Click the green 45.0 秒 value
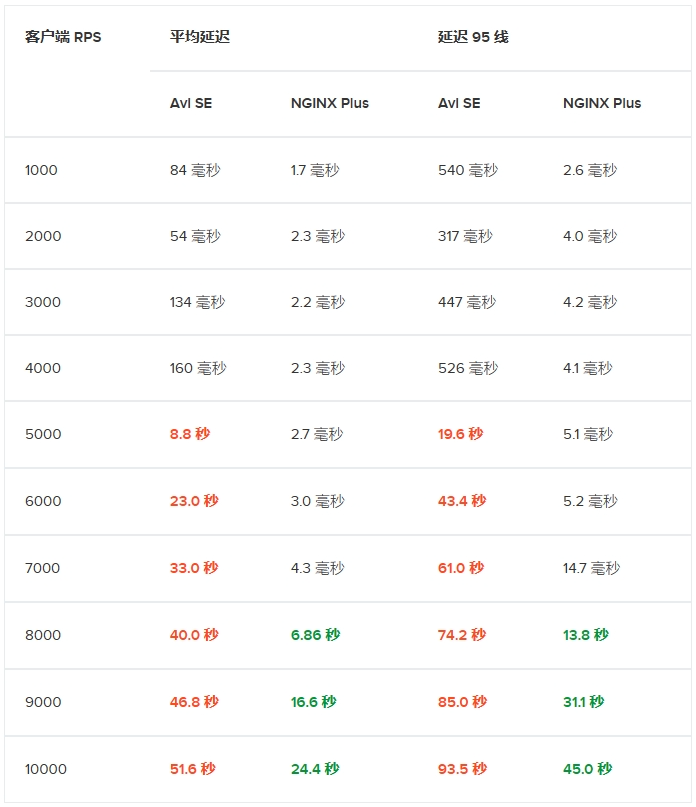Viewport: 696px width, 807px height. (587, 769)
